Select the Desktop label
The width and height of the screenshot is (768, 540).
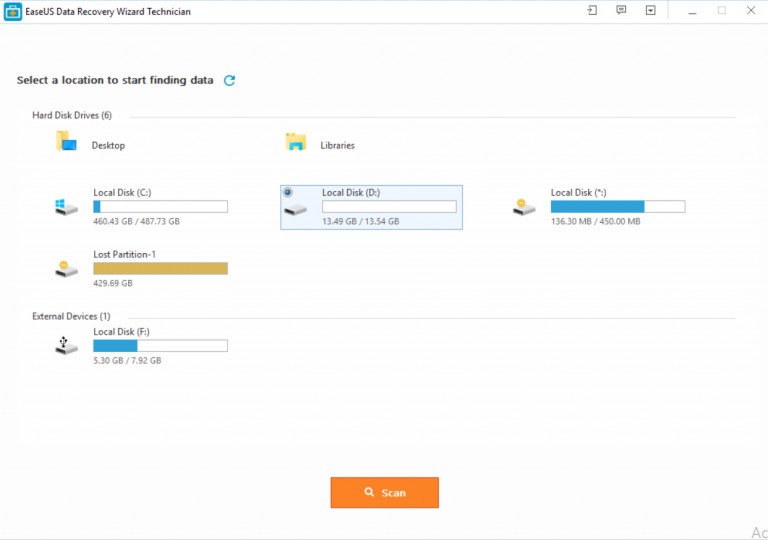click(108, 146)
